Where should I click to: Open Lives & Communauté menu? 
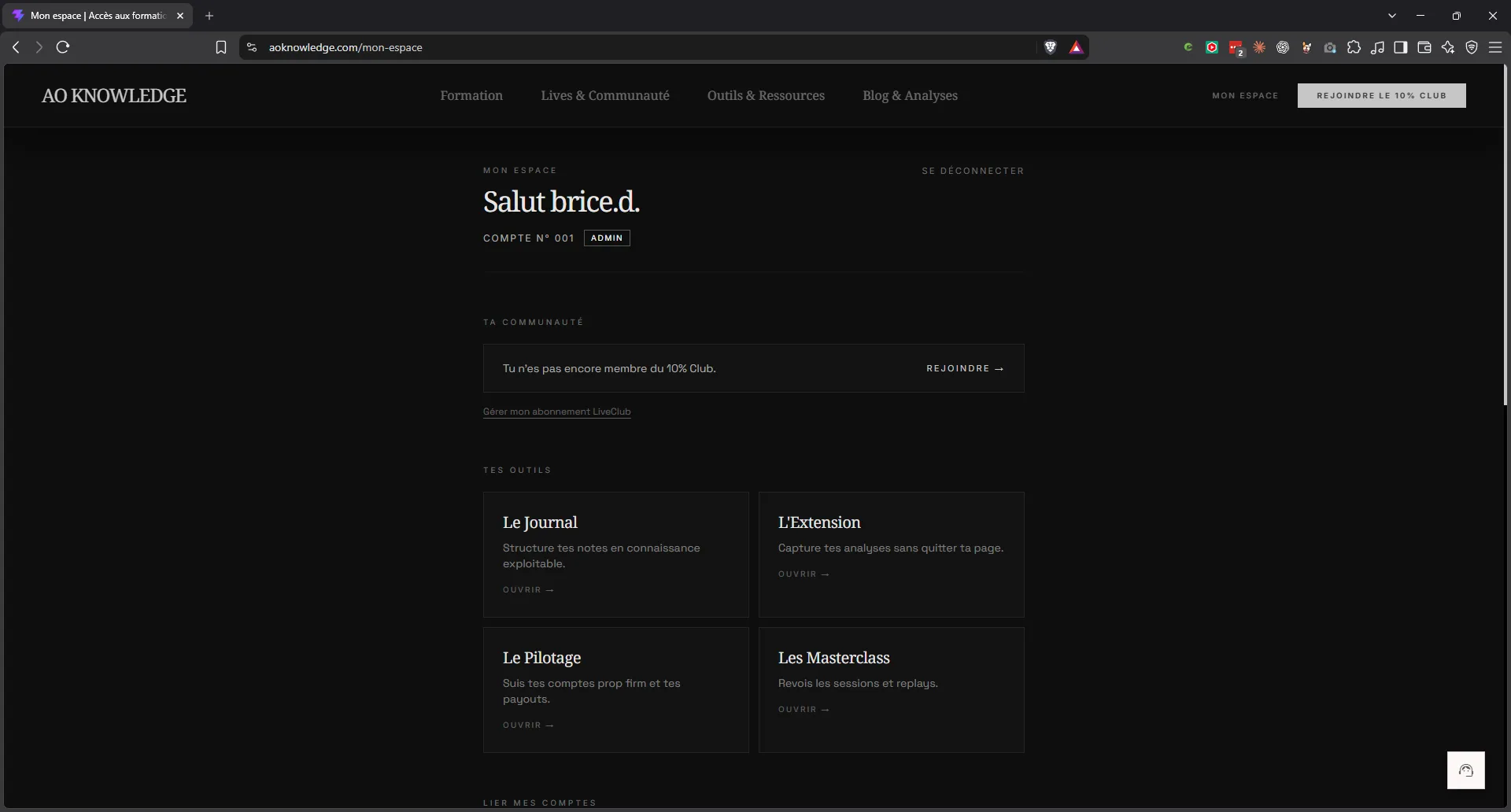[605, 95]
